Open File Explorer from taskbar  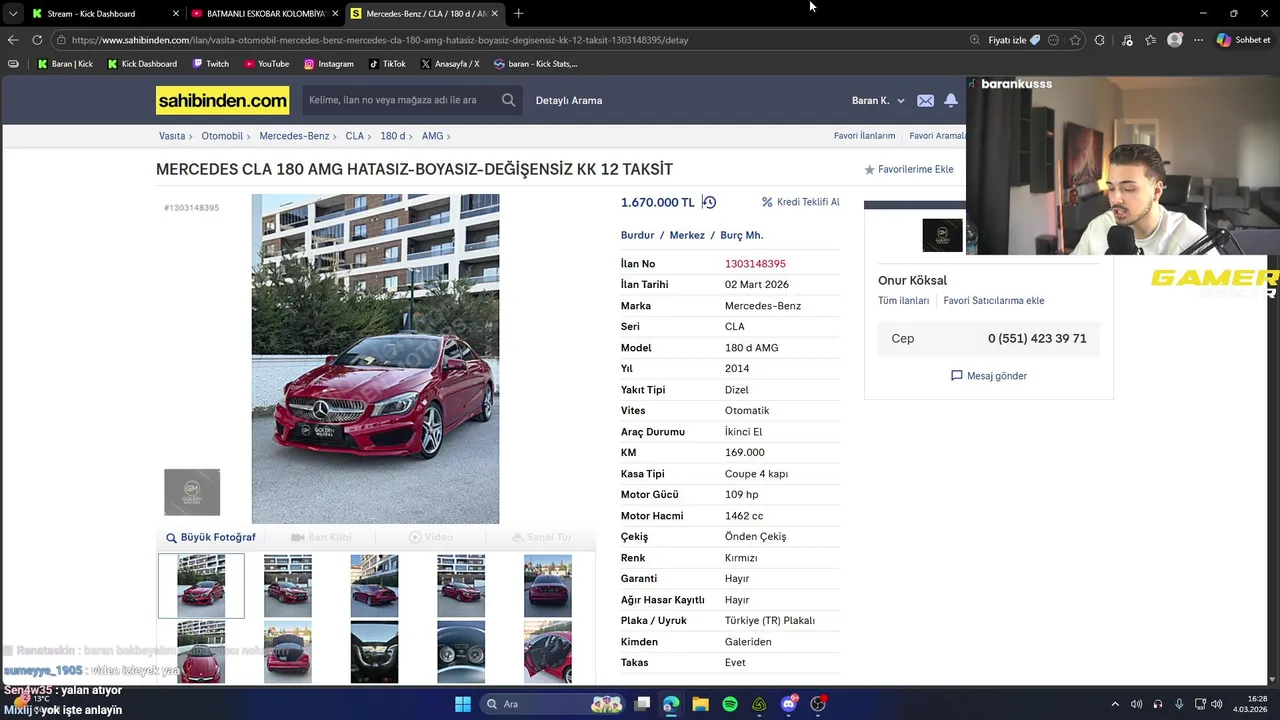(700, 704)
